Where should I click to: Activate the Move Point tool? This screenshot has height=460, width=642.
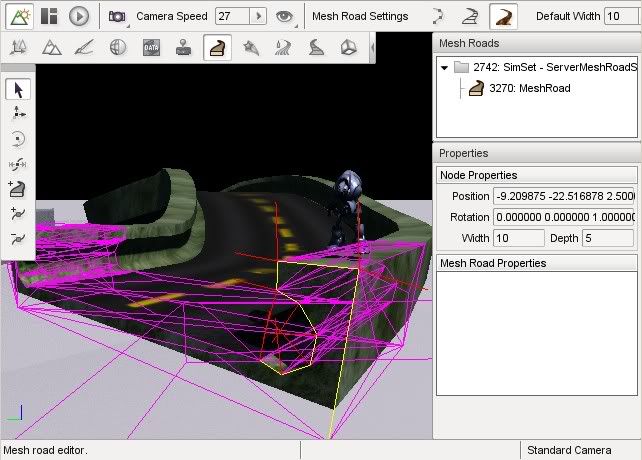18,114
